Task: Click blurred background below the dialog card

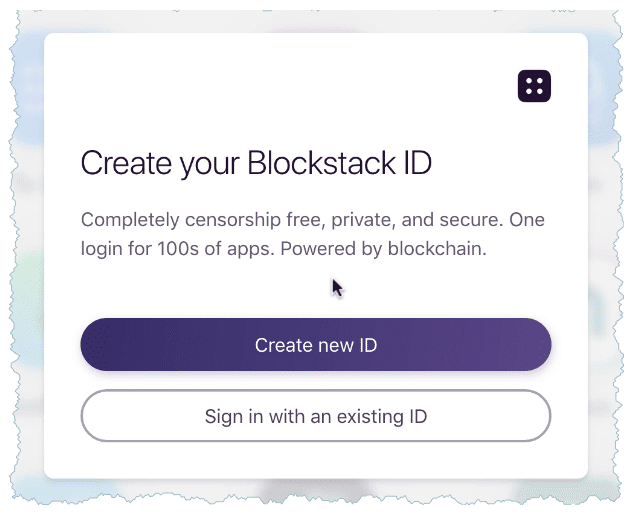Action: (315, 495)
